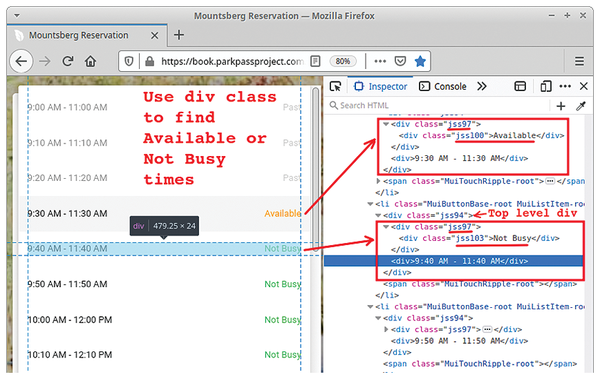Click the past 9:20 AM - 11:20 AM slot
This screenshot has height=379, width=600.
[165, 178]
